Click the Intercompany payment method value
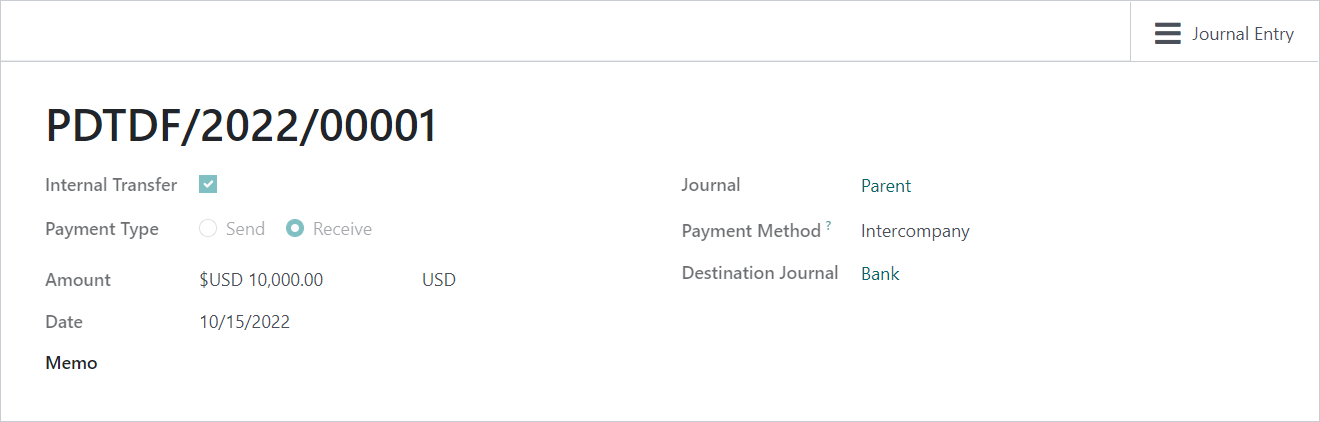Viewport: 1320px width, 422px height. coord(915,231)
